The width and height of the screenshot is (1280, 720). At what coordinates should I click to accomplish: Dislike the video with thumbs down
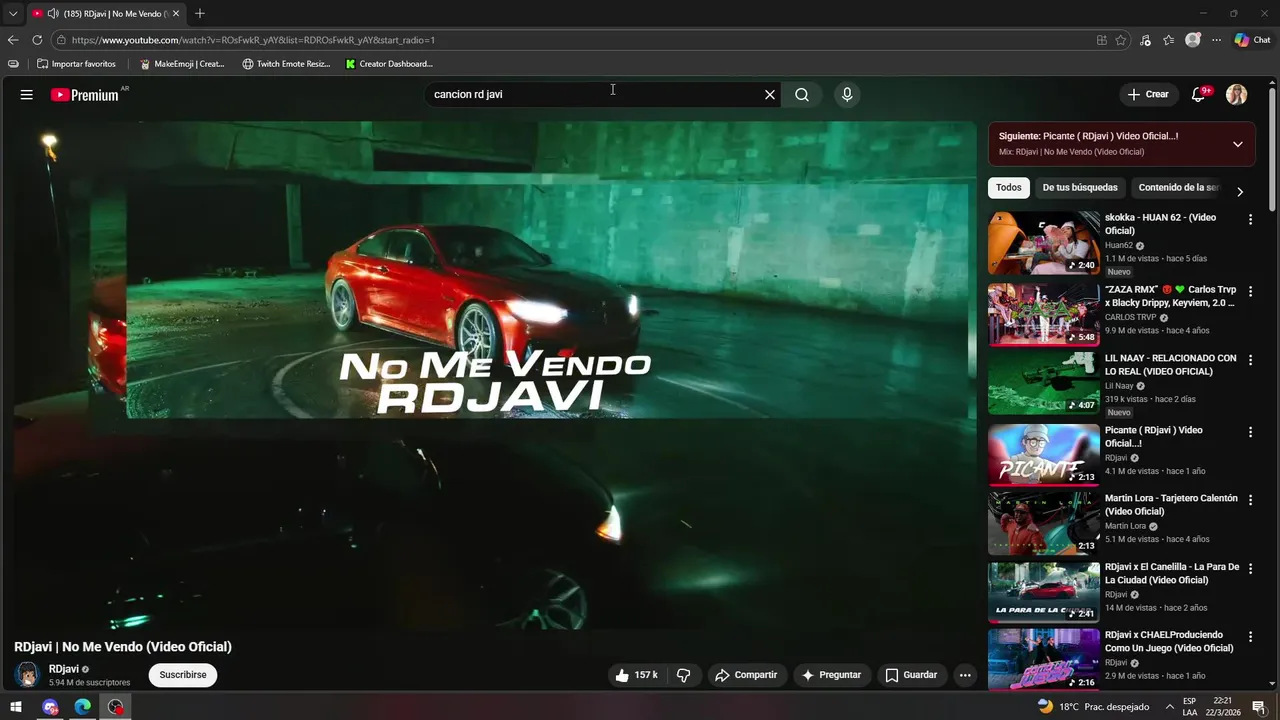point(684,675)
